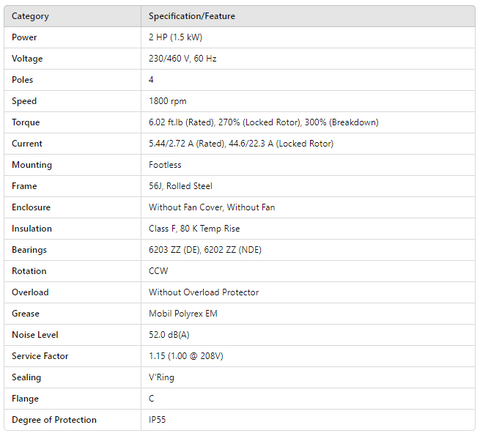Click the Footless mounting value
480x436 pixels.
[x=165, y=165]
